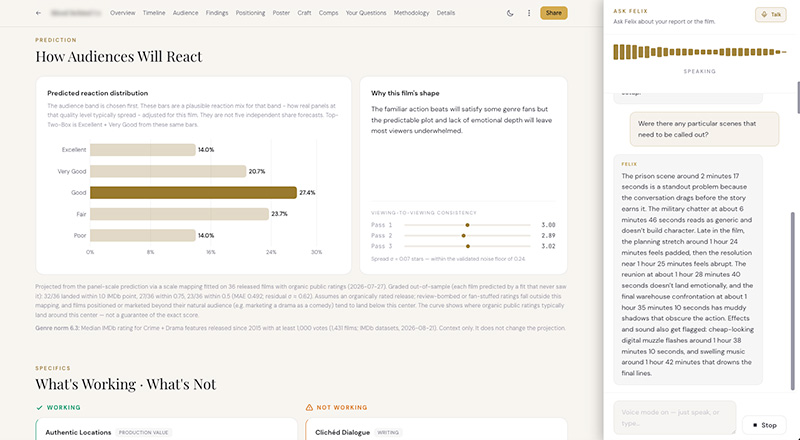Click the voice mode text input field

(675, 418)
